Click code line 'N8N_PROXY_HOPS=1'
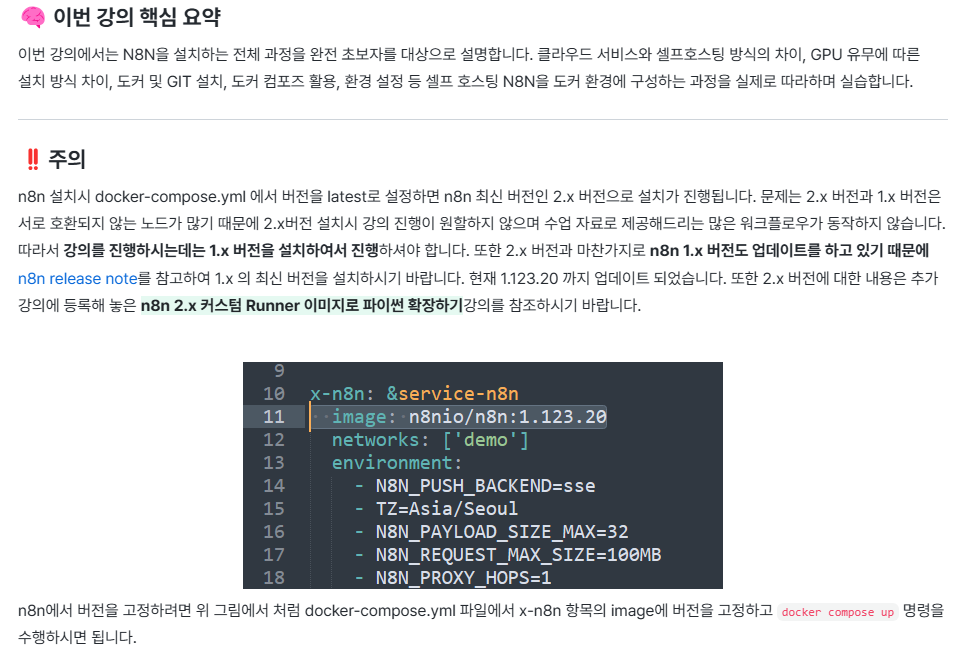The width and height of the screenshot is (955, 649). [x=463, y=577]
